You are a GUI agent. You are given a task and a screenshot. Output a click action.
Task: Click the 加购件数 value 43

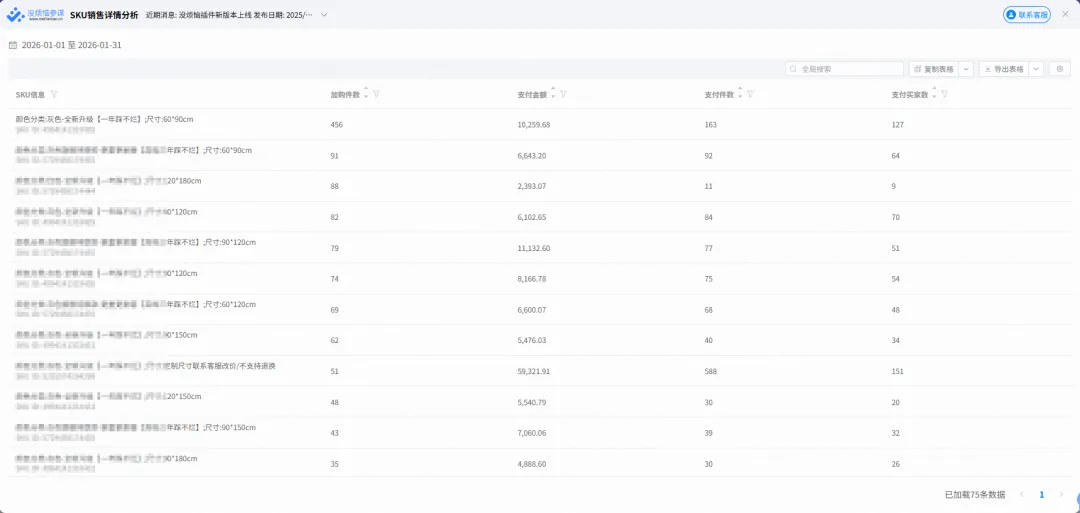335,433
